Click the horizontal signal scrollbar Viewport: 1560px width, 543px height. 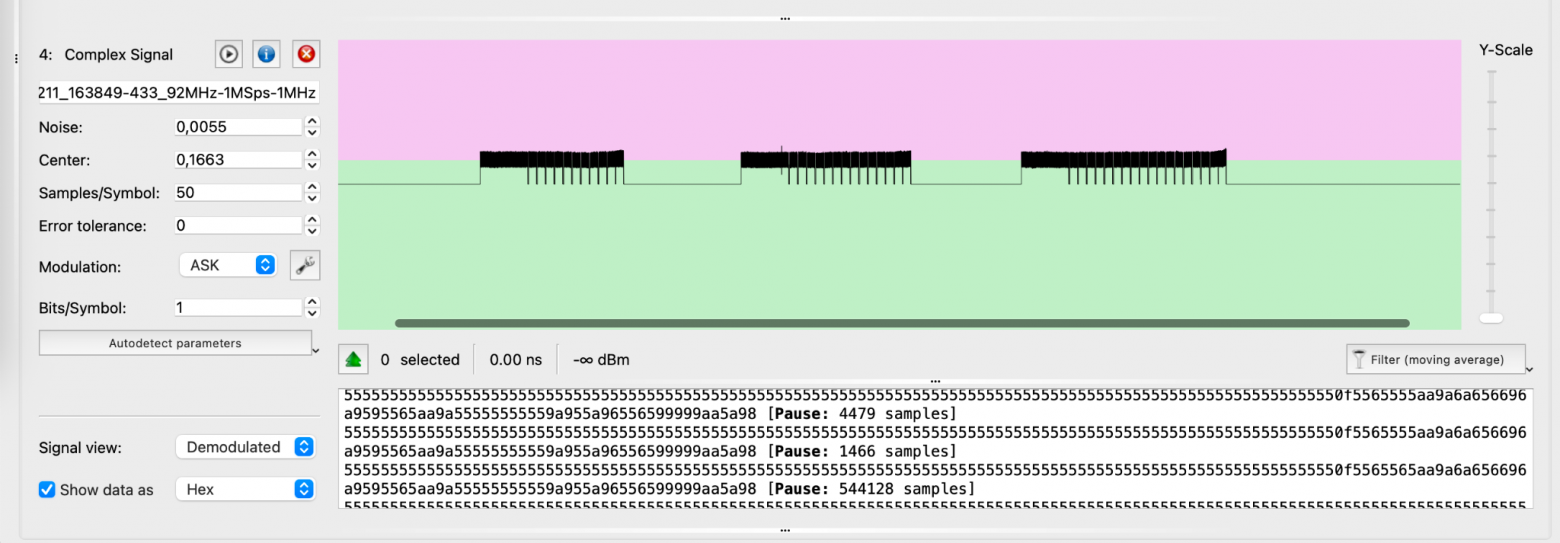[902, 323]
